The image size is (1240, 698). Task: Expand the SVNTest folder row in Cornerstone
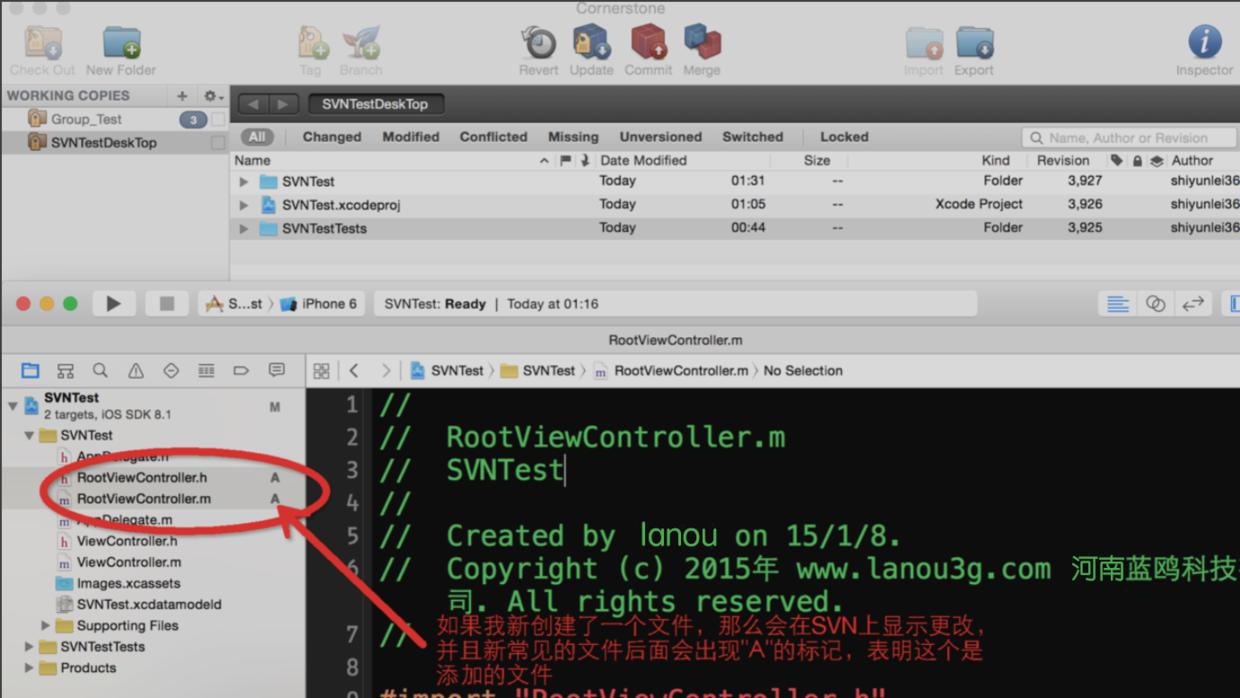pos(244,182)
